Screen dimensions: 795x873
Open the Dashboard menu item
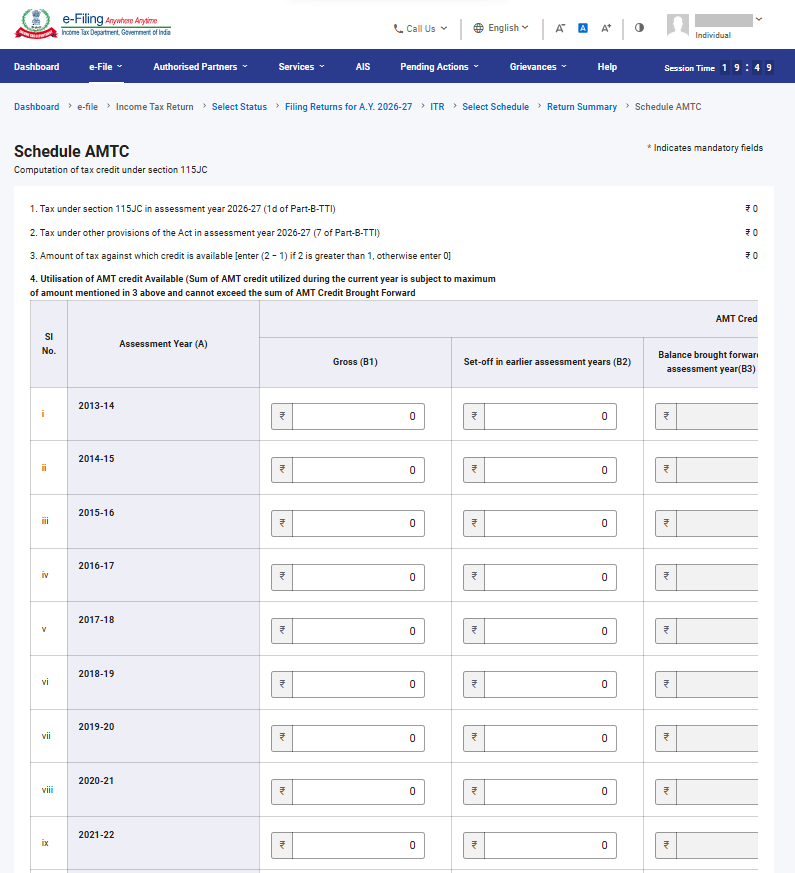tap(37, 67)
